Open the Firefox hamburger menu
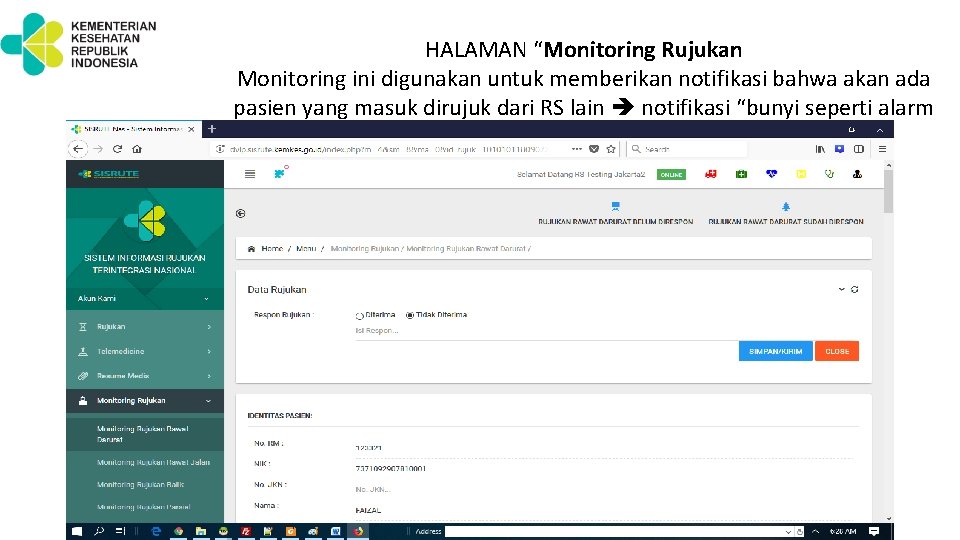Screen dimensions: 960x540 pos(882,149)
